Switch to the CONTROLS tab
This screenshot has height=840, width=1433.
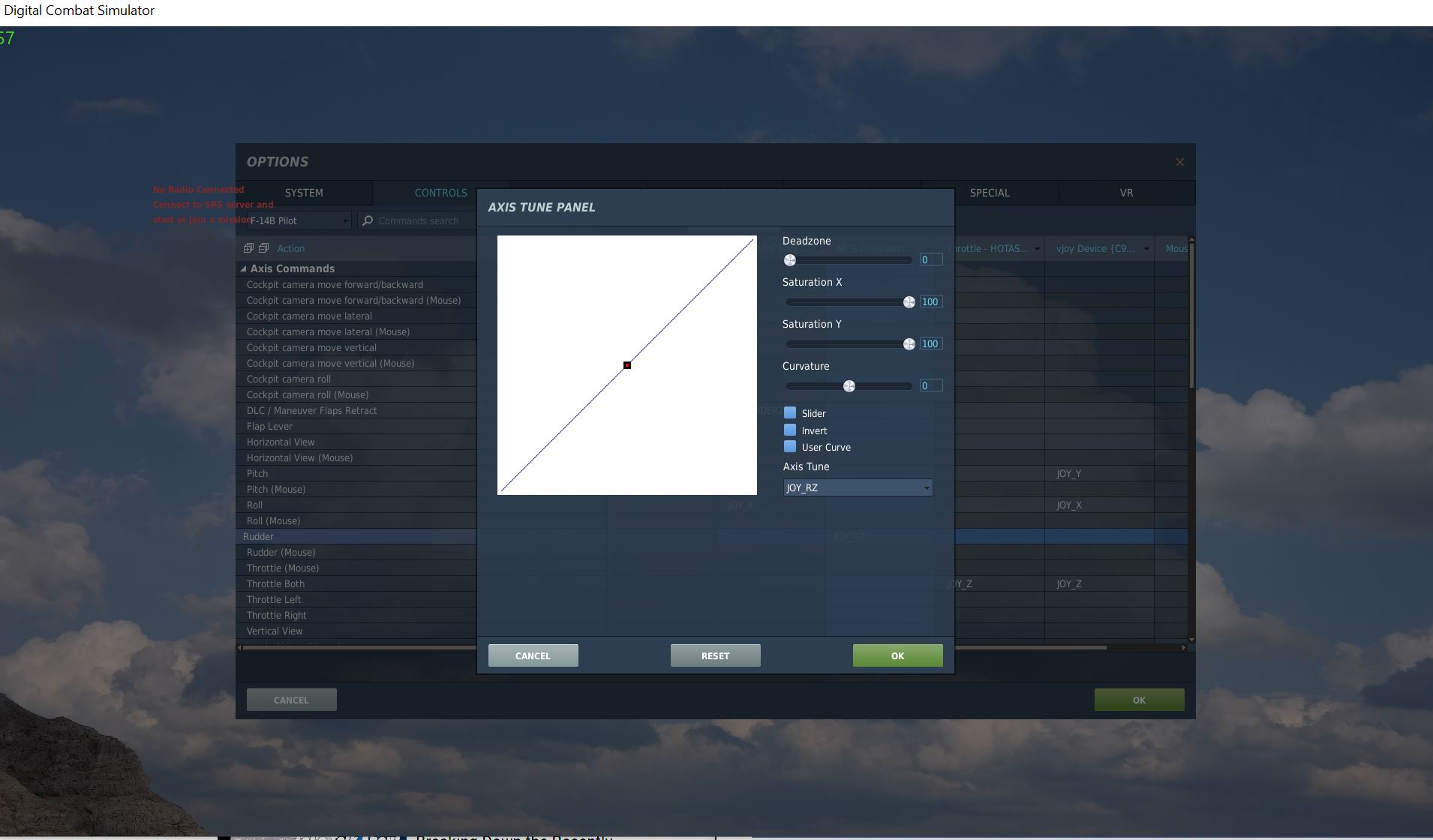(x=441, y=193)
